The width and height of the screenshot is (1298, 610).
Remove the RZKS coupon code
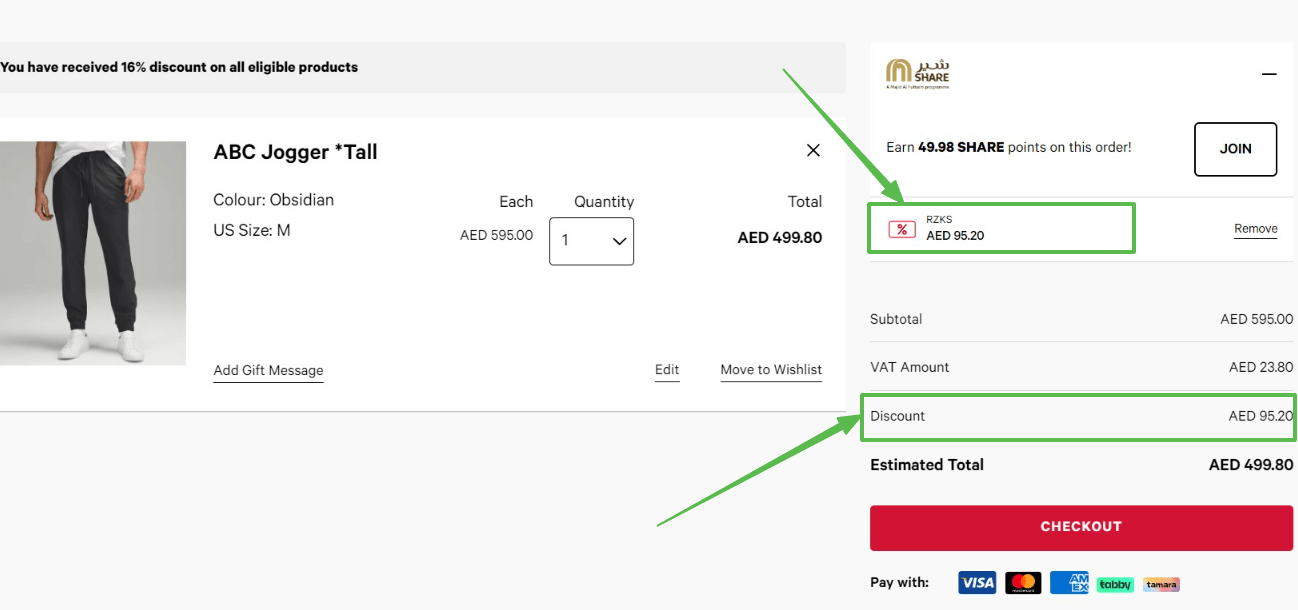pyautogui.click(x=1255, y=228)
